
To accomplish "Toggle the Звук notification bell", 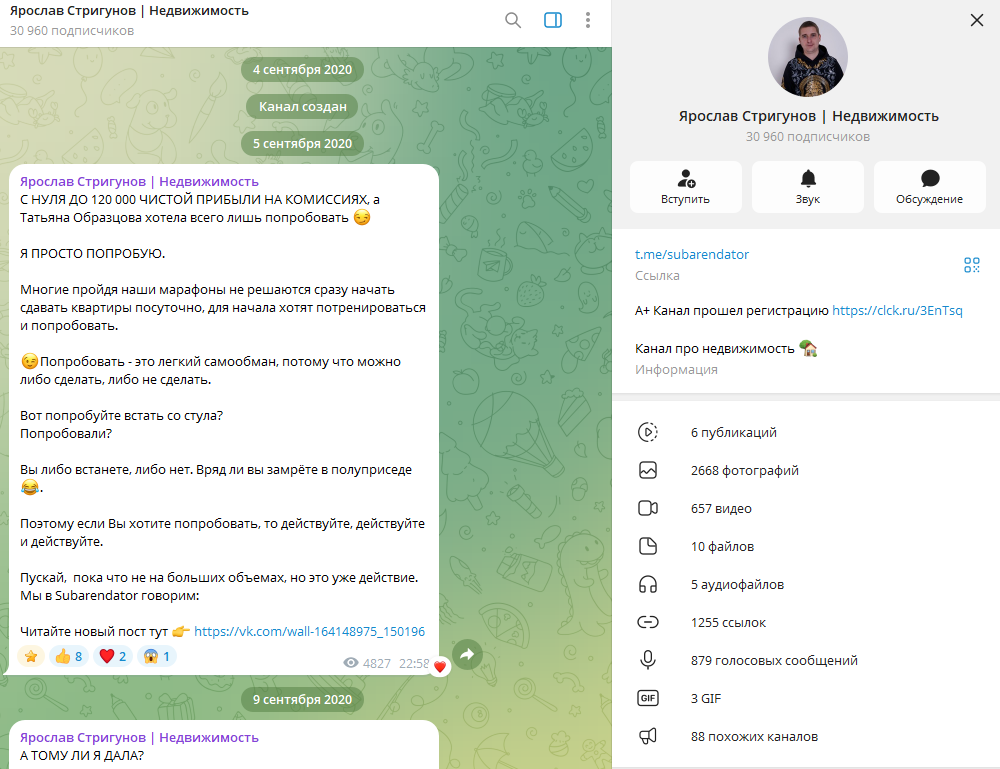I will tap(807, 187).
